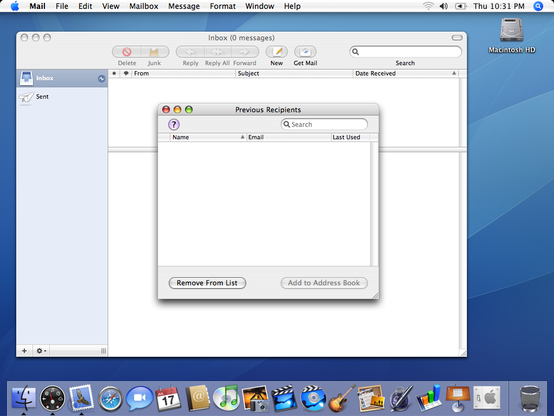Viewport: 554px width, 416px height.
Task: Open iCal from the Dock
Action: [168, 398]
